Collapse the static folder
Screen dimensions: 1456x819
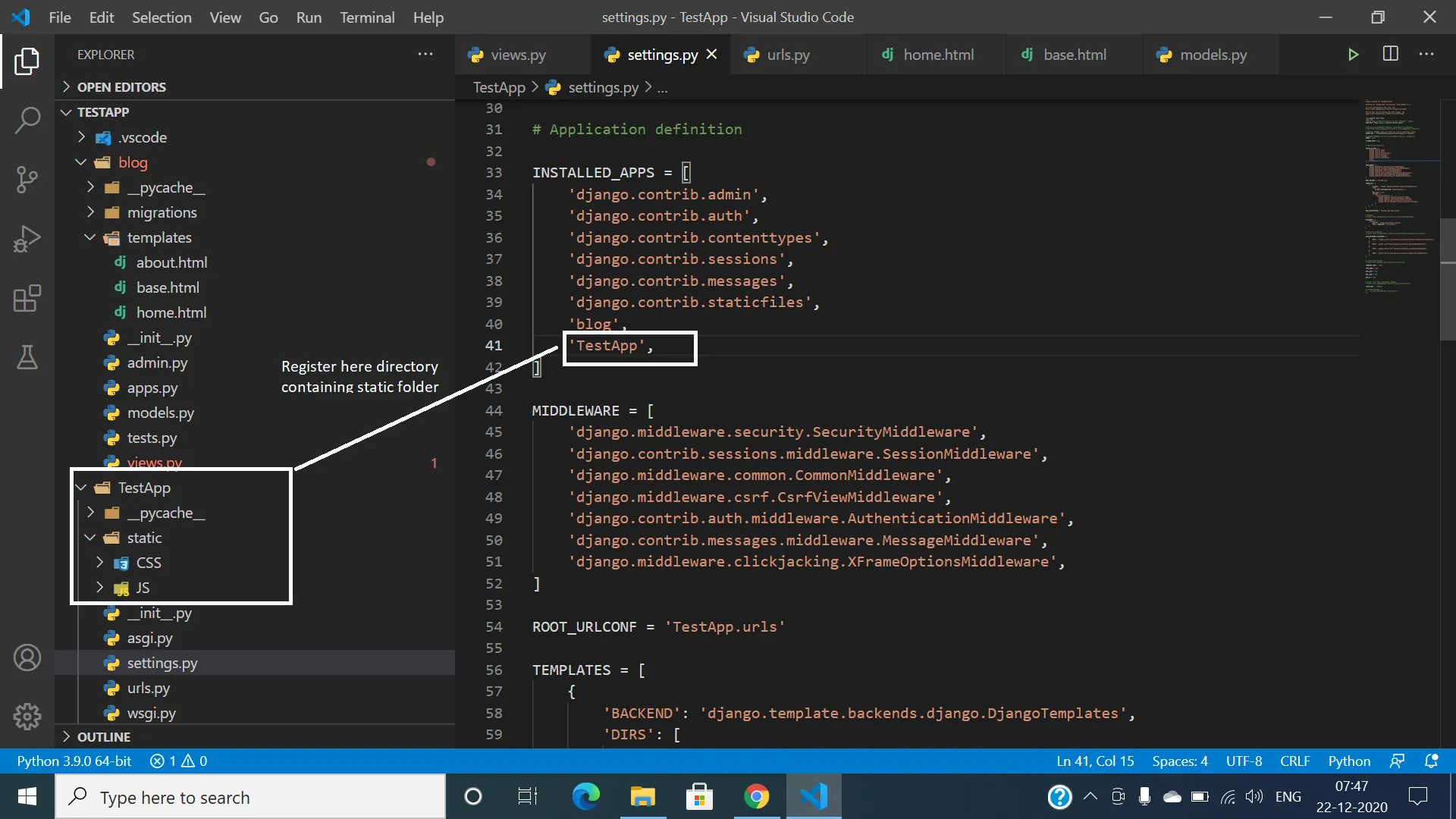(144, 538)
